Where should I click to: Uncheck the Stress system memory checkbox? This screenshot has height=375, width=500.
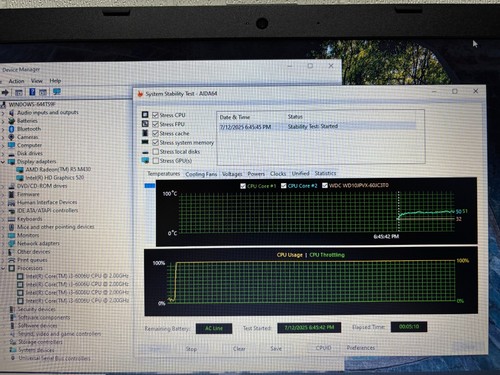(155, 142)
